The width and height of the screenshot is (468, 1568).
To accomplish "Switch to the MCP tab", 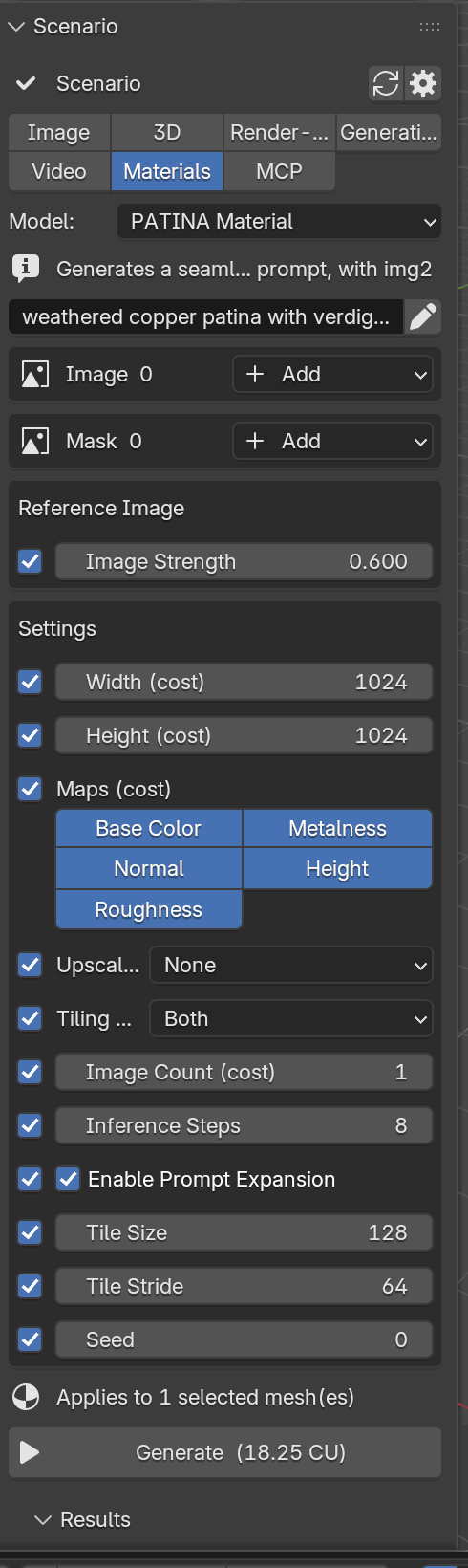I will 280,171.
